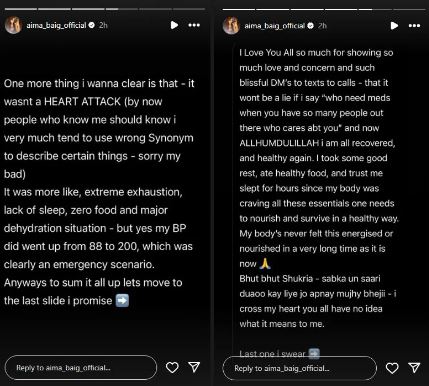Jump to first progress segment left story

pos(20,9)
